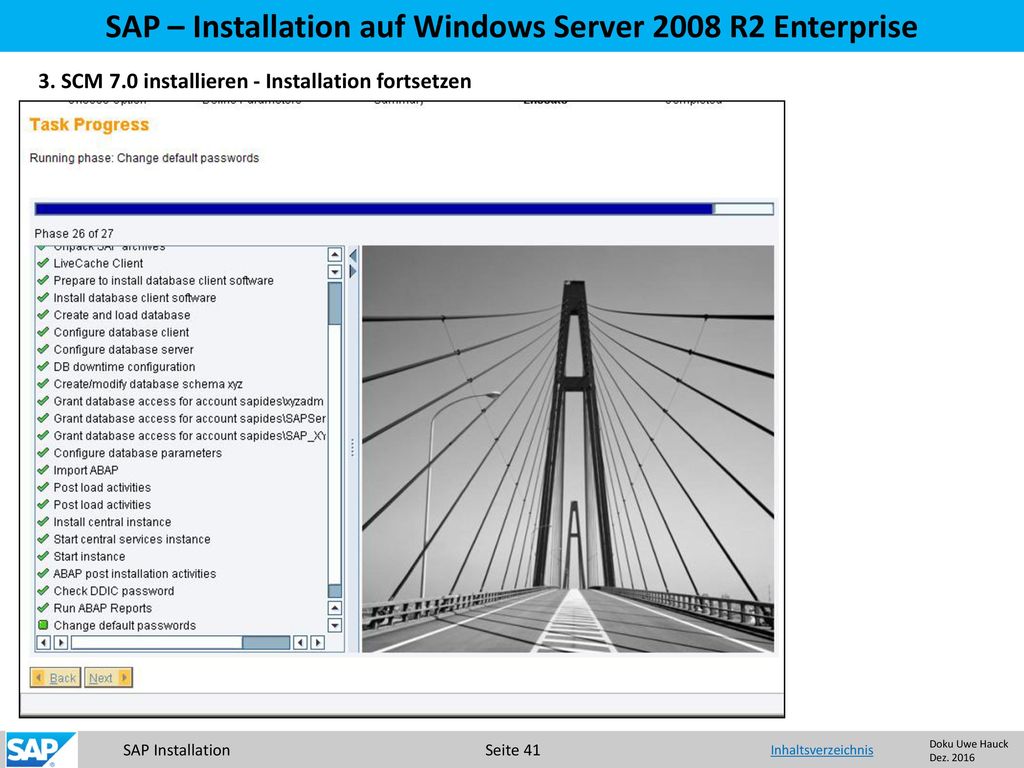The height and width of the screenshot is (768, 1024).
Task: Select Install database client software row
Action: tap(135, 298)
